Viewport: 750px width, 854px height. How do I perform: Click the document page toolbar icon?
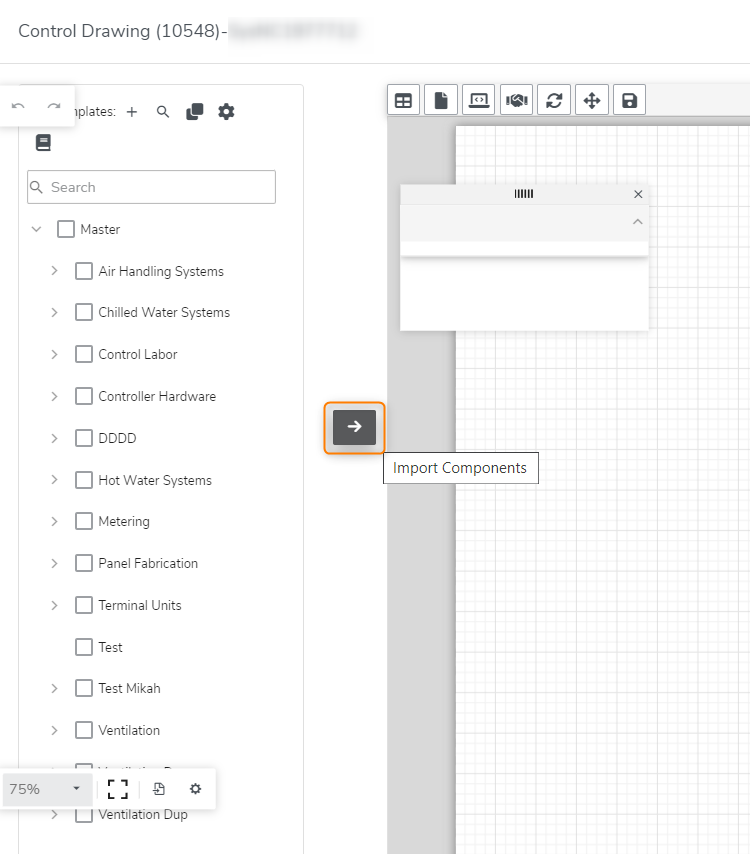pyautogui.click(x=441, y=100)
